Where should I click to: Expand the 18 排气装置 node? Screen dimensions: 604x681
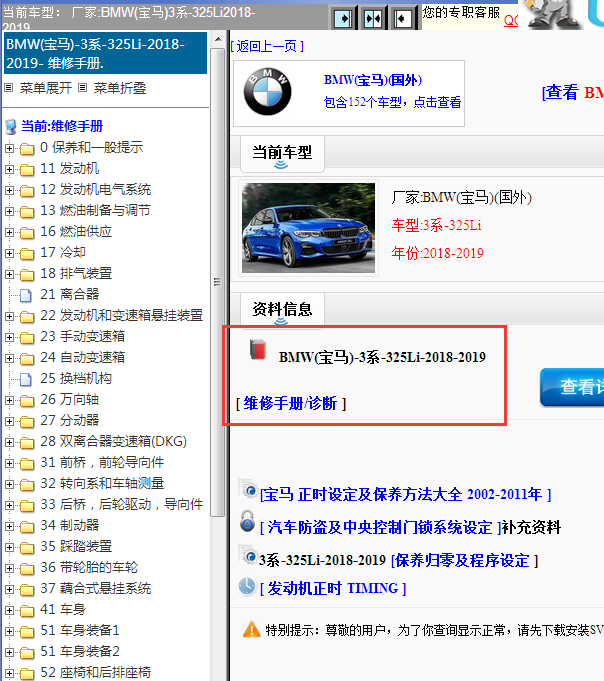[x=9, y=274]
